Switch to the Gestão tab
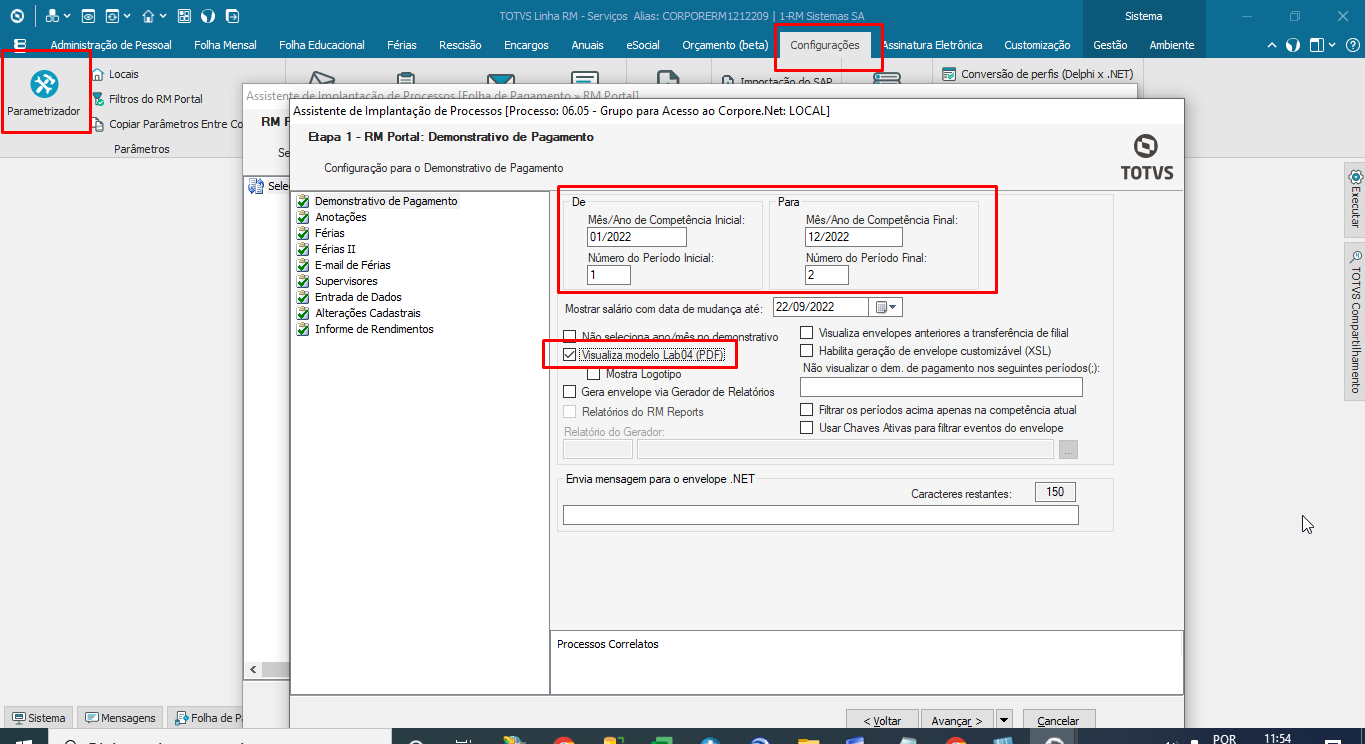 tap(1110, 45)
